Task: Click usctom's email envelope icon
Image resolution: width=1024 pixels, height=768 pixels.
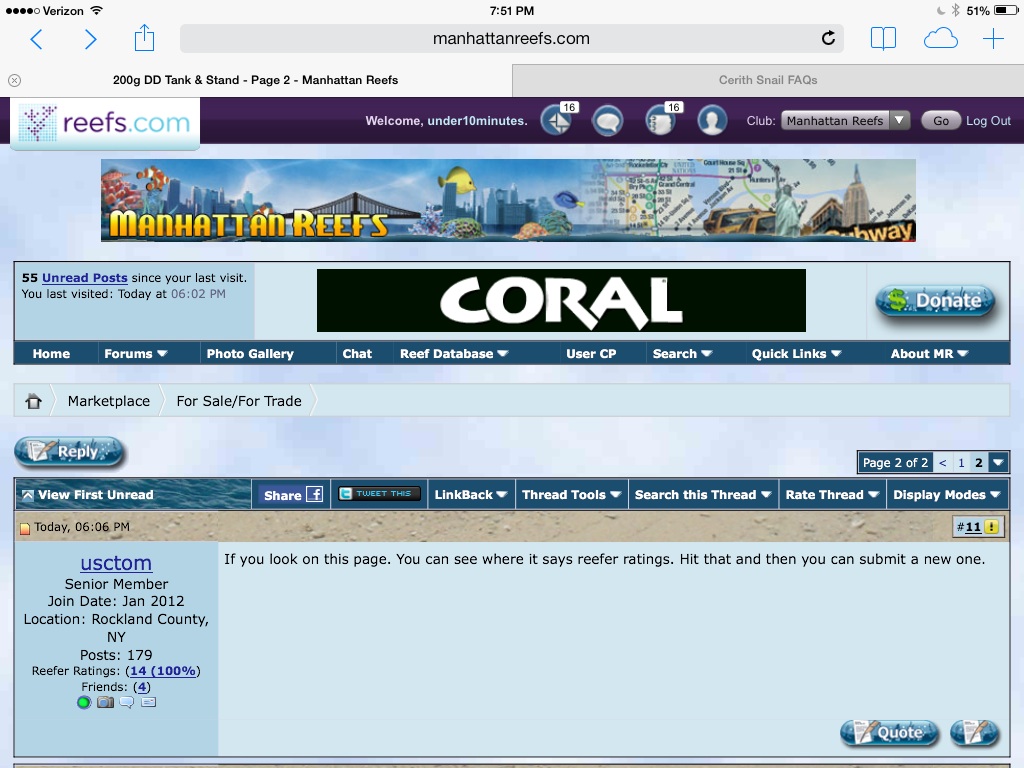Action: tap(149, 703)
